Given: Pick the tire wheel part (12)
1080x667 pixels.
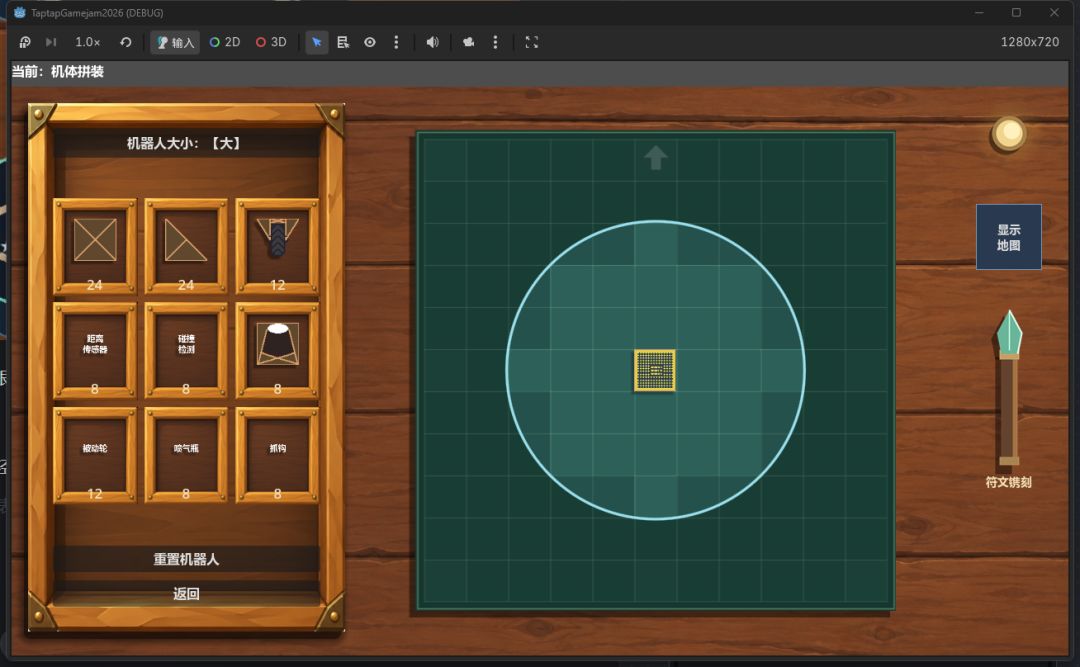Looking at the screenshot, I should [277, 246].
